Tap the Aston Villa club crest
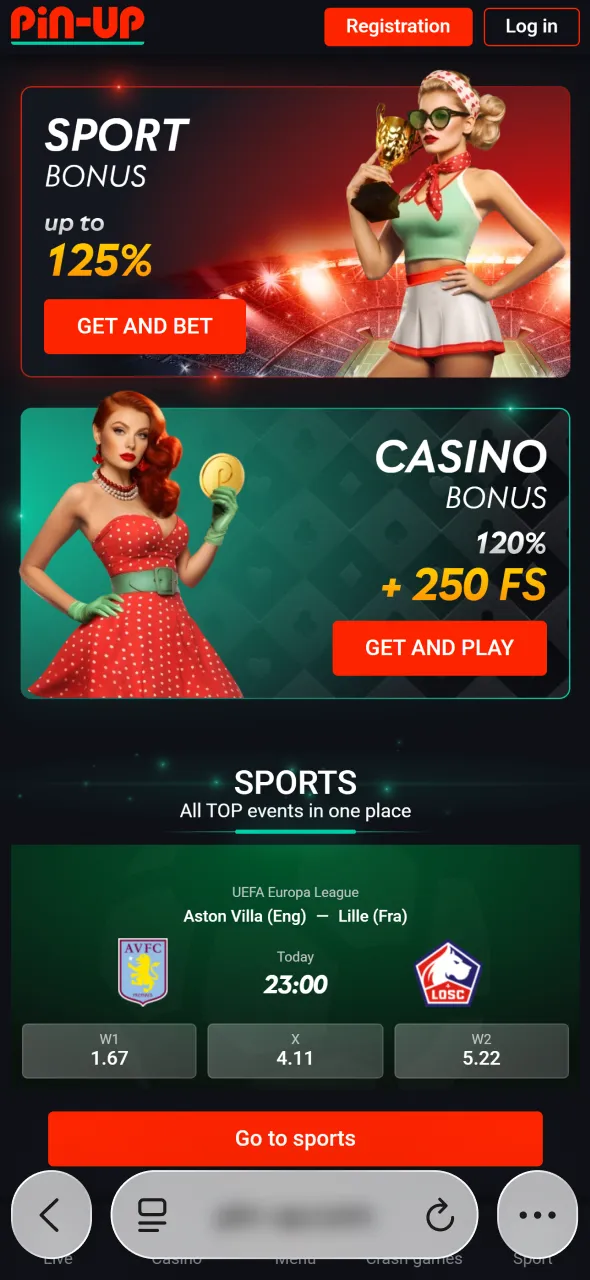The width and height of the screenshot is (590, 1280). [x=143, y=971]
